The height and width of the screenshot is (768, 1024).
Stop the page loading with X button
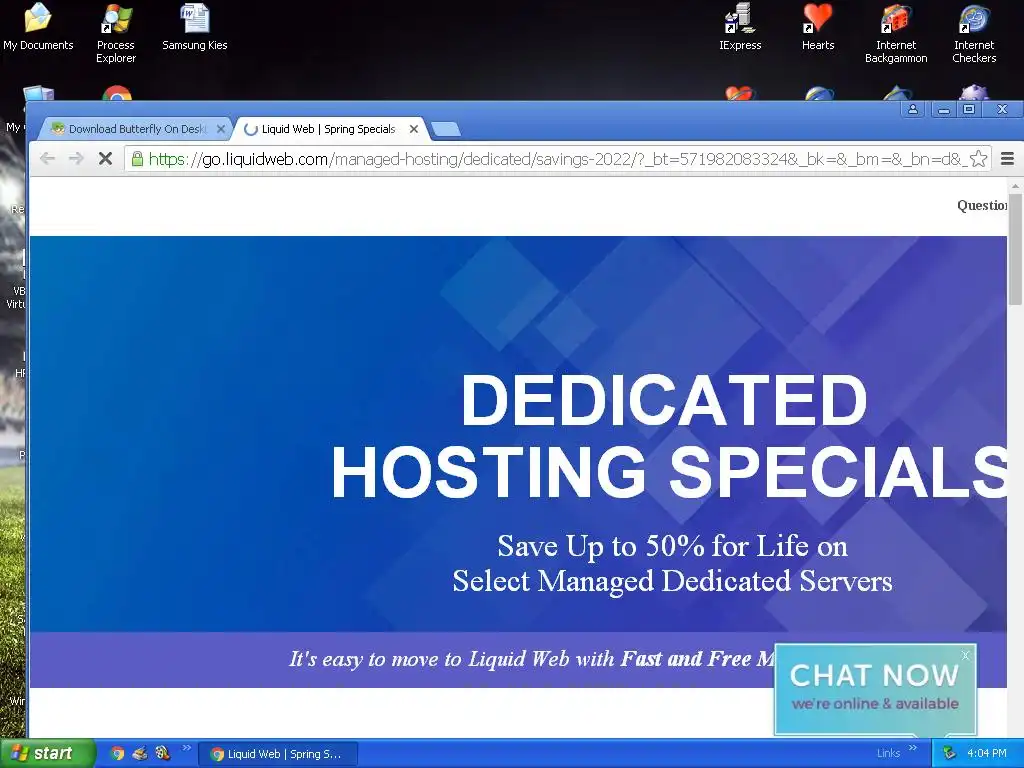click(x=105, y=158)
